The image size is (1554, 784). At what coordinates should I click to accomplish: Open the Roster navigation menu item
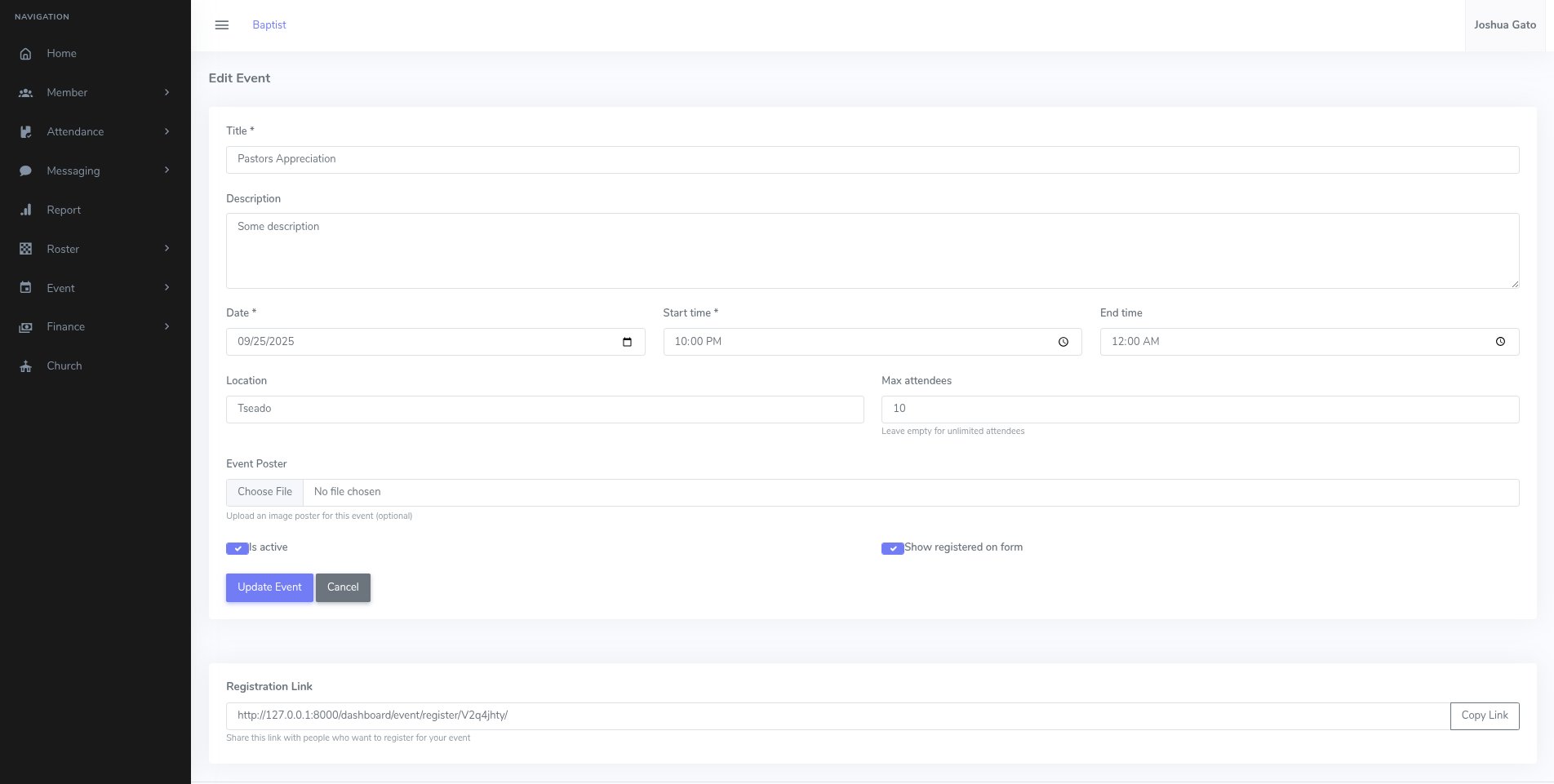click(x=63, y=249)
